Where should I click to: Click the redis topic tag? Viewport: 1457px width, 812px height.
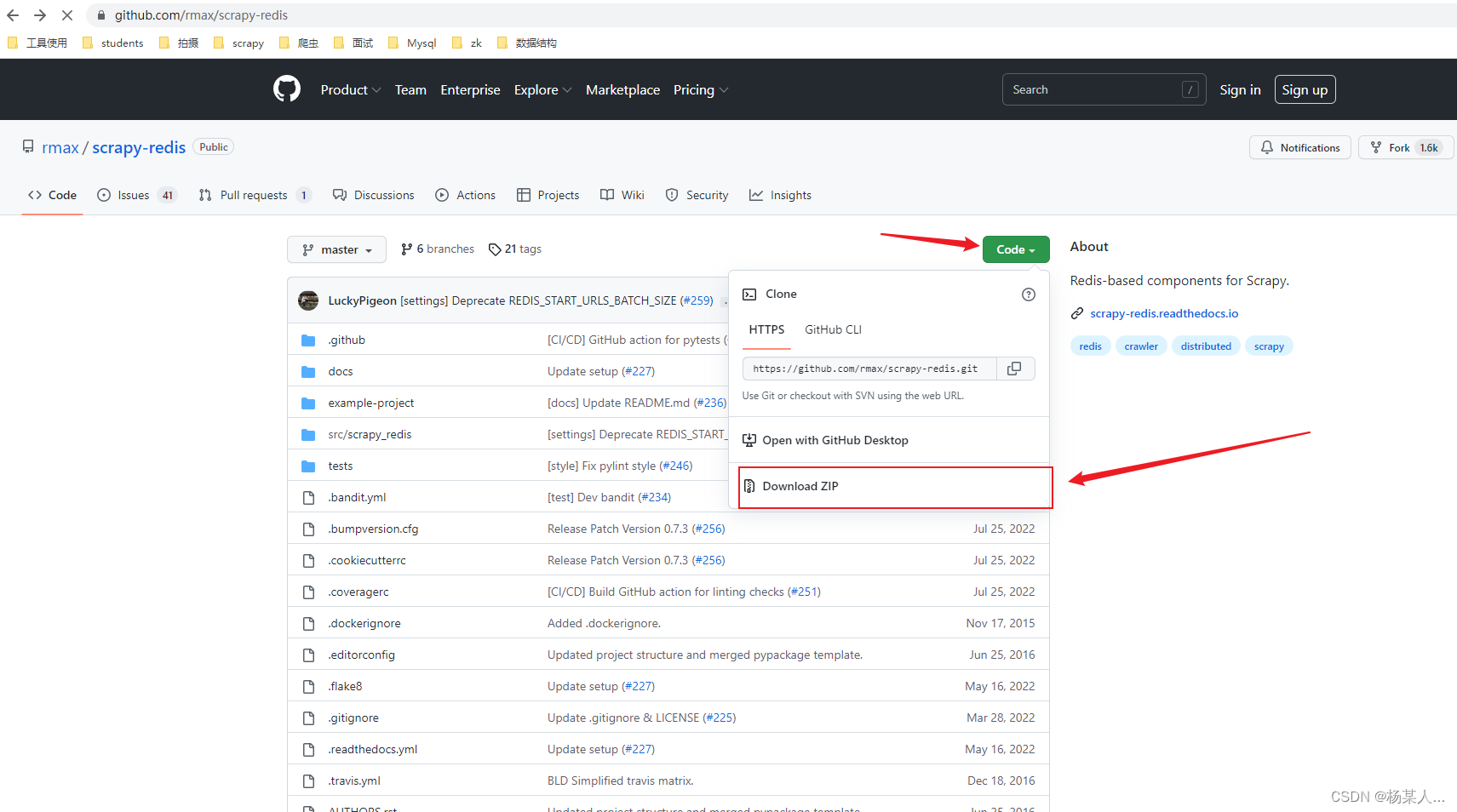1090,346
